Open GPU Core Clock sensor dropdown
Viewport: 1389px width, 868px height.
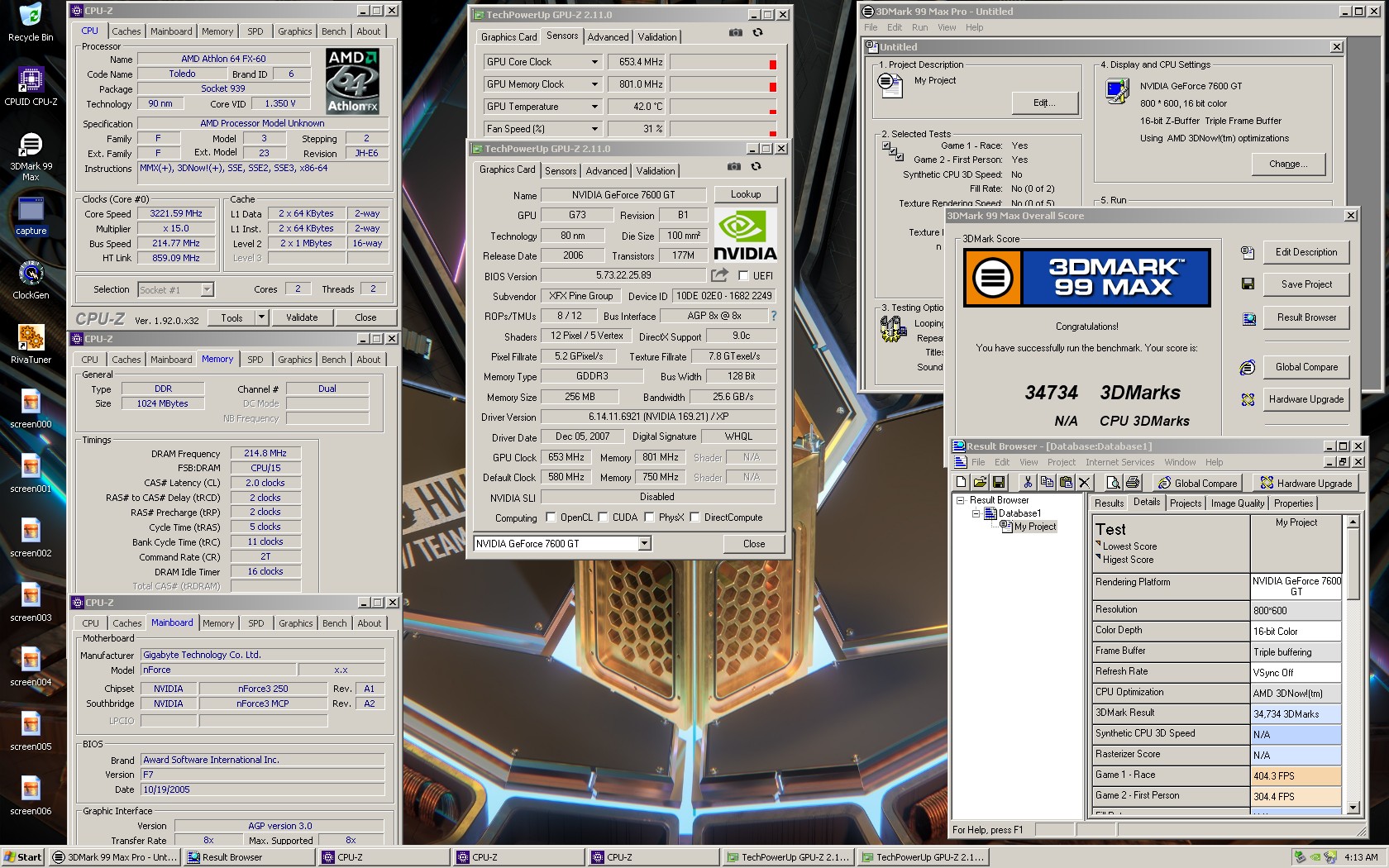point(594,62)
